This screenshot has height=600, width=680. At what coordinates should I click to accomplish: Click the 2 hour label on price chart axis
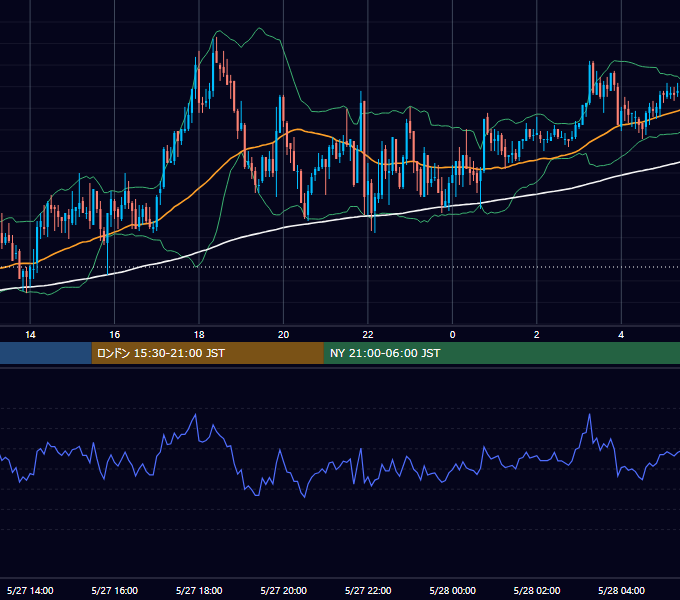click(x=536, y=335)
